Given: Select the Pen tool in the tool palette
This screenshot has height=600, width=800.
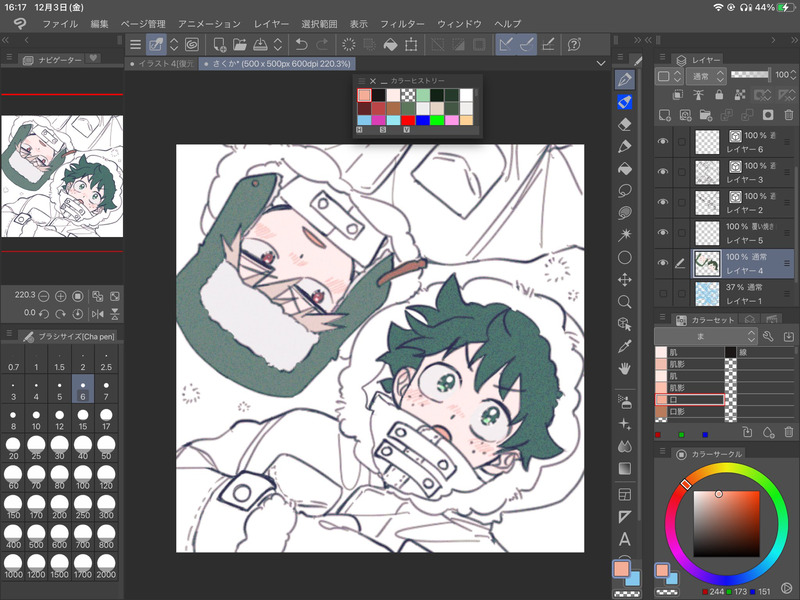Looking at the screenshot, I should pos(624,80).
